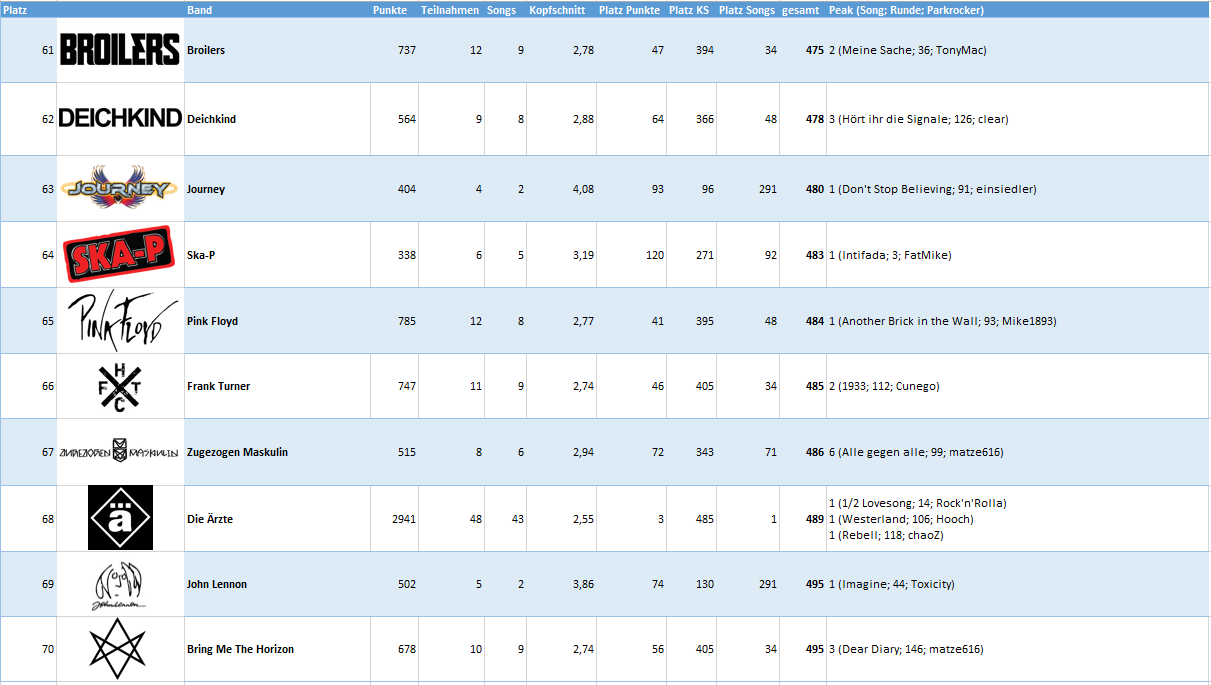The width and height of the screenshot is (1211, 685).
Task: Select the Journey winged logo
Action: tap(120, 187)
